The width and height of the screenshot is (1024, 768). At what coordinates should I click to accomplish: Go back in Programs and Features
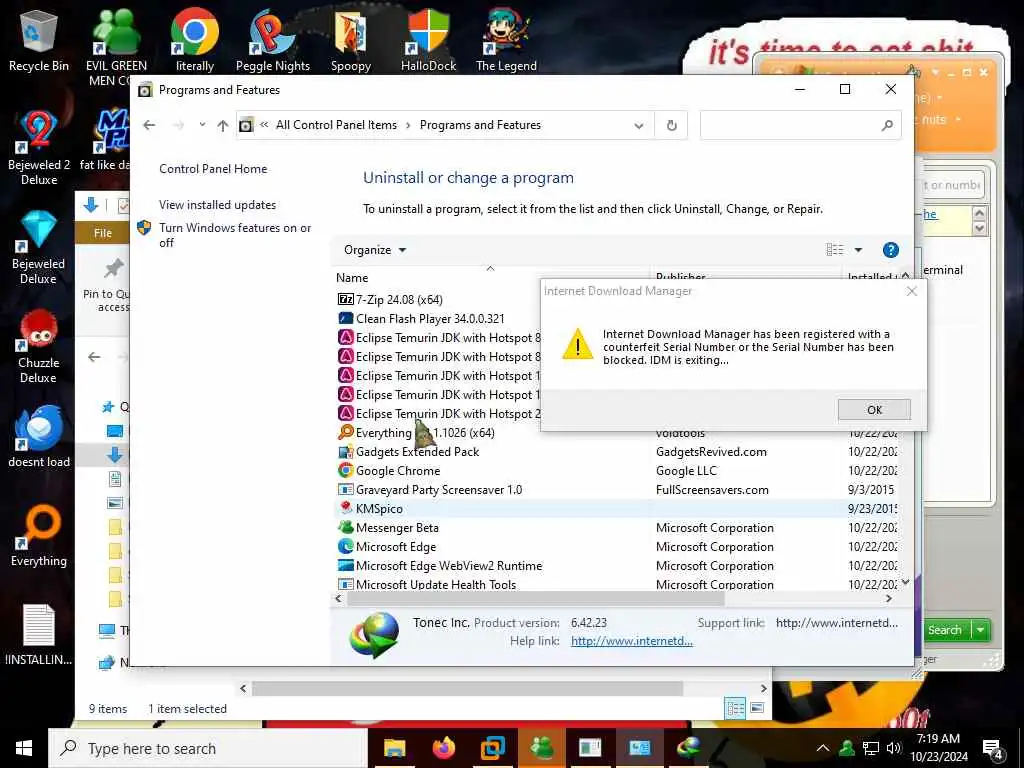[149, 125]
